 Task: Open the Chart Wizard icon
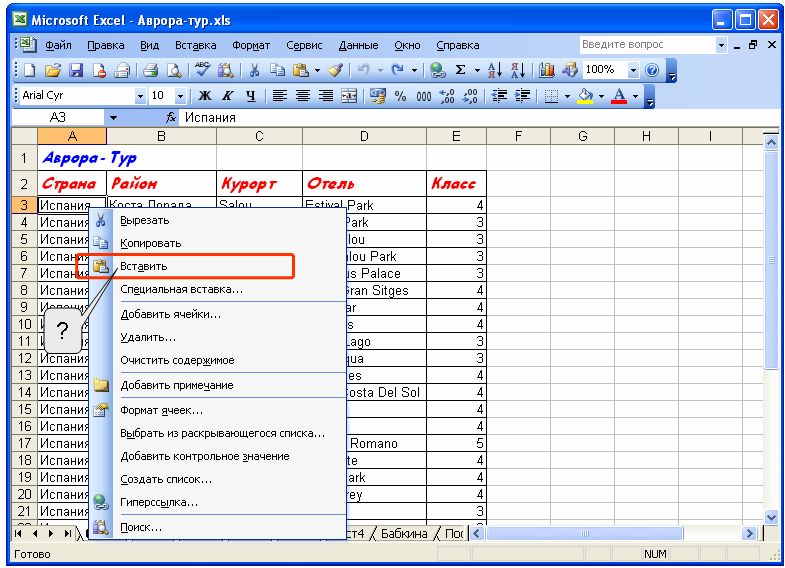click(547, 71)
